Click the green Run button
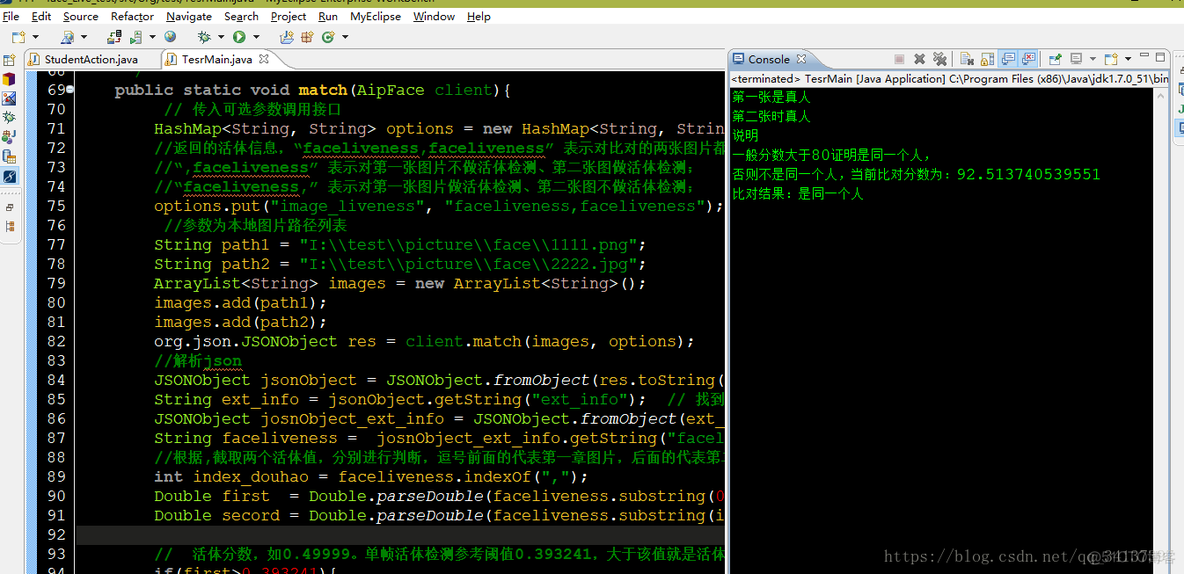Viewport: 1184px width, 574px height. [x=239, y=36]
